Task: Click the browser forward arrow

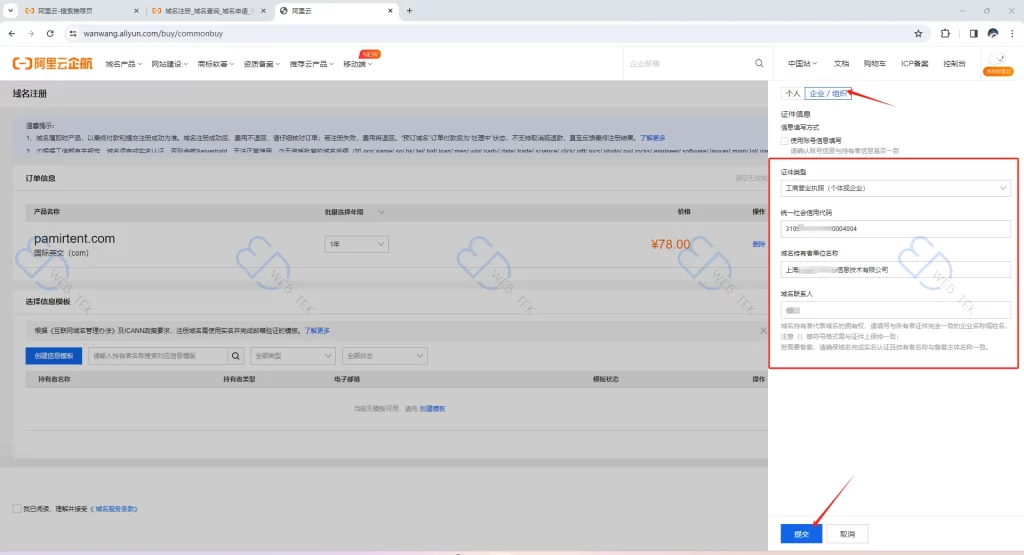Action: pyautogui.click(x=31, y=33)
